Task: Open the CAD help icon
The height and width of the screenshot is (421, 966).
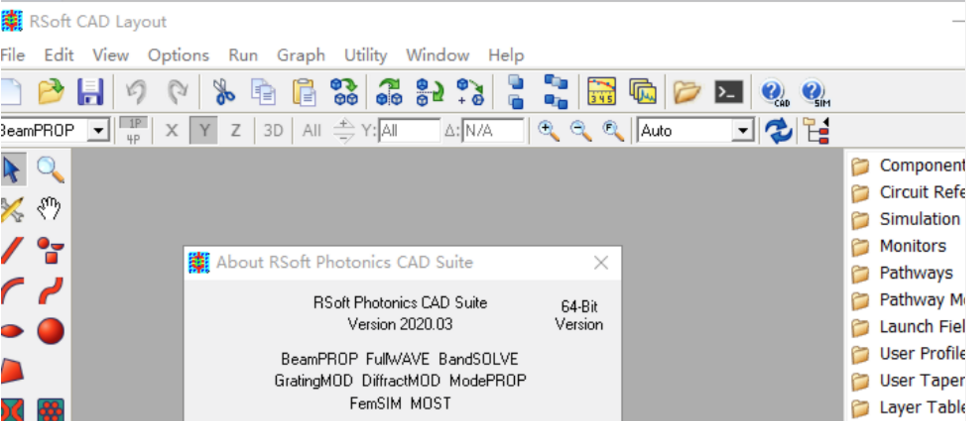Action: [773, 92]
